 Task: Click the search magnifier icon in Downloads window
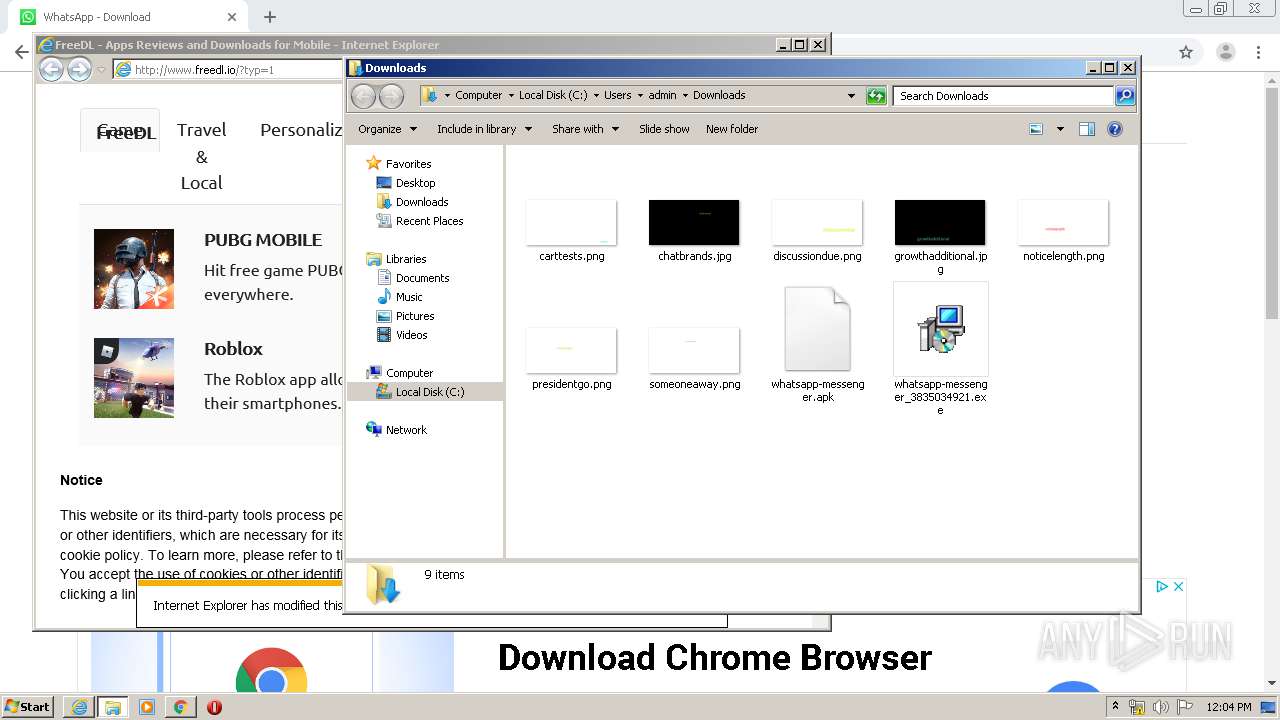1125,96
